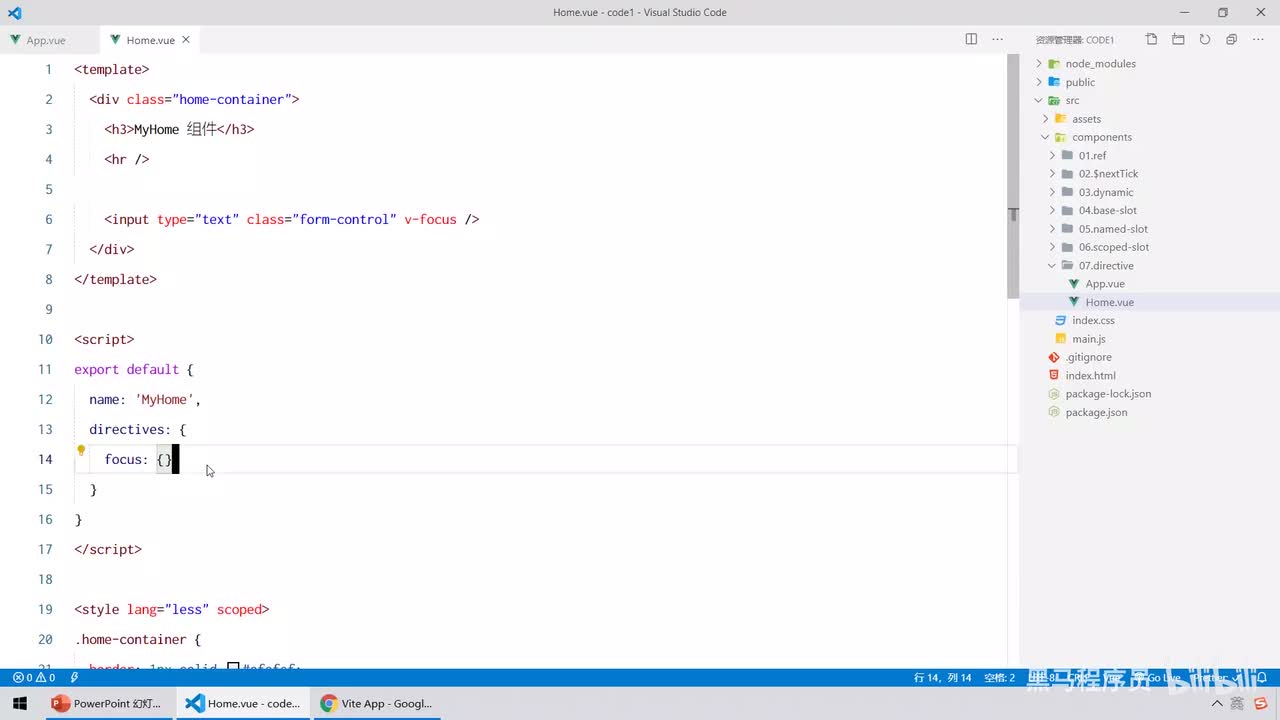Click the lightning icon in status bar
The width and height of the screenshot is (1280, 720).
click(74, 677)
